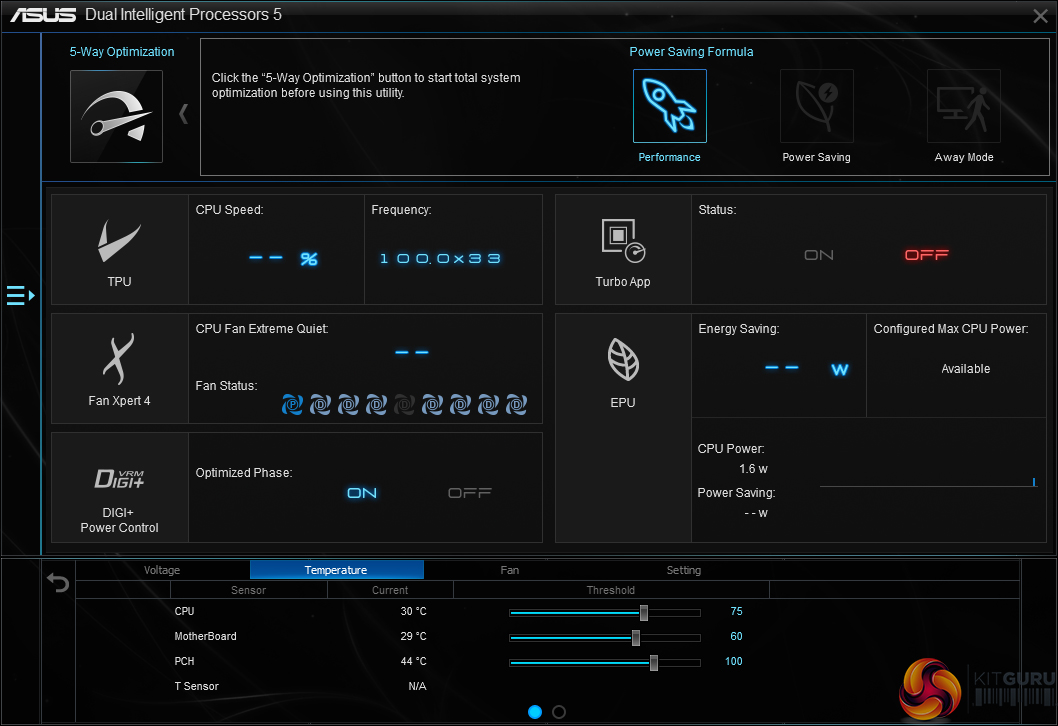Expand the left sidebar menu
This screenshot has height=726, width=1058.
pyautogui.click(x=20, y=295)
